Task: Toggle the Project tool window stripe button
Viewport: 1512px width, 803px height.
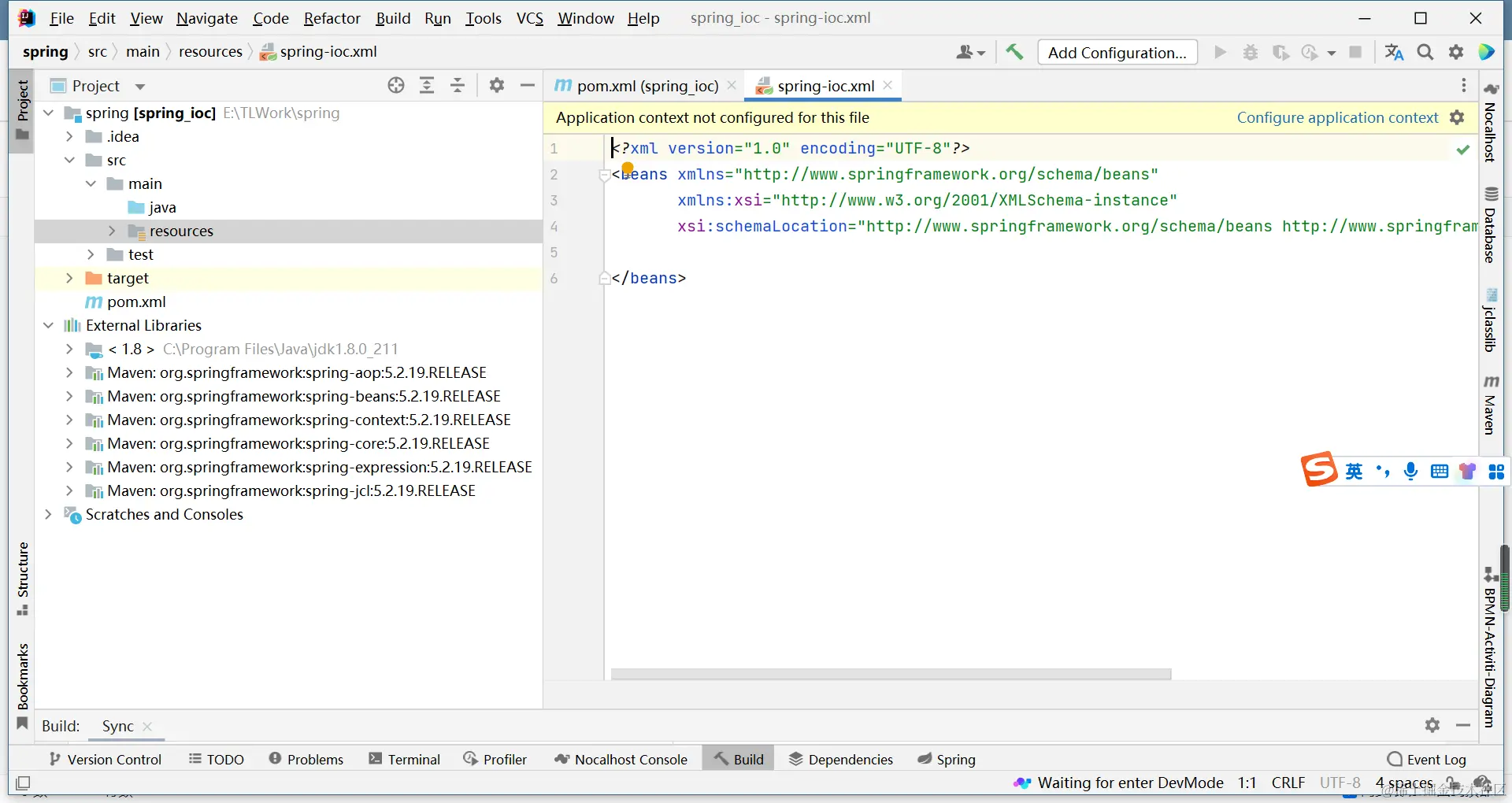Action: (x=23, y=110)
